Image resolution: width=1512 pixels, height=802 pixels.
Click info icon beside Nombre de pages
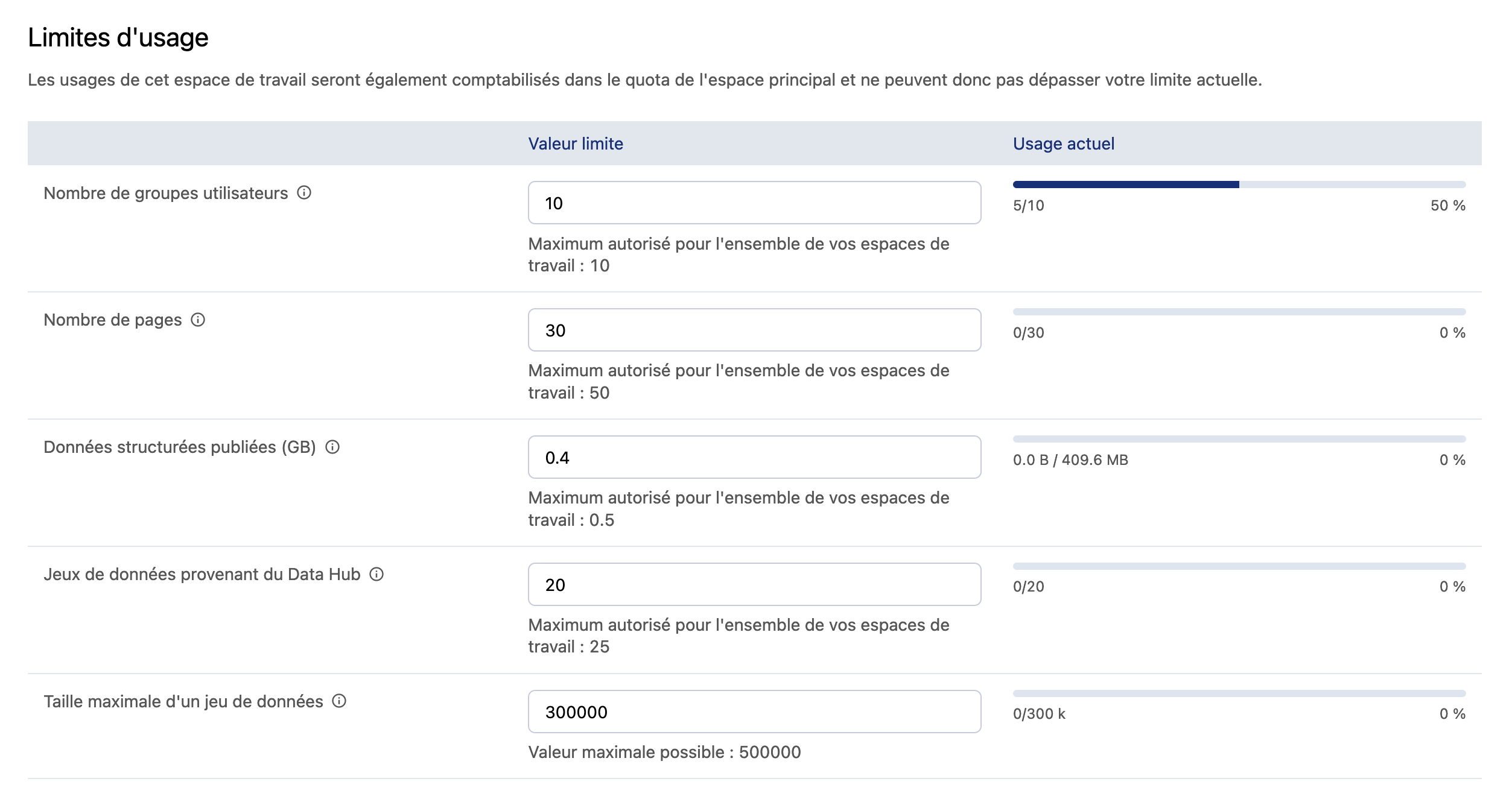click(198, 320)
